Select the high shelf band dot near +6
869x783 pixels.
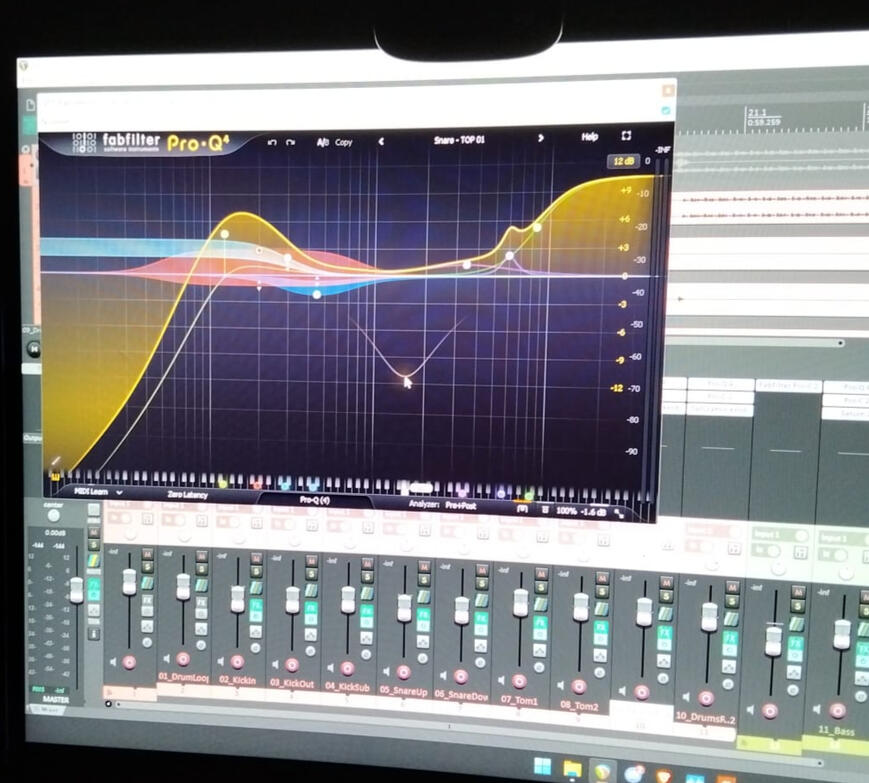click(537, 227)
